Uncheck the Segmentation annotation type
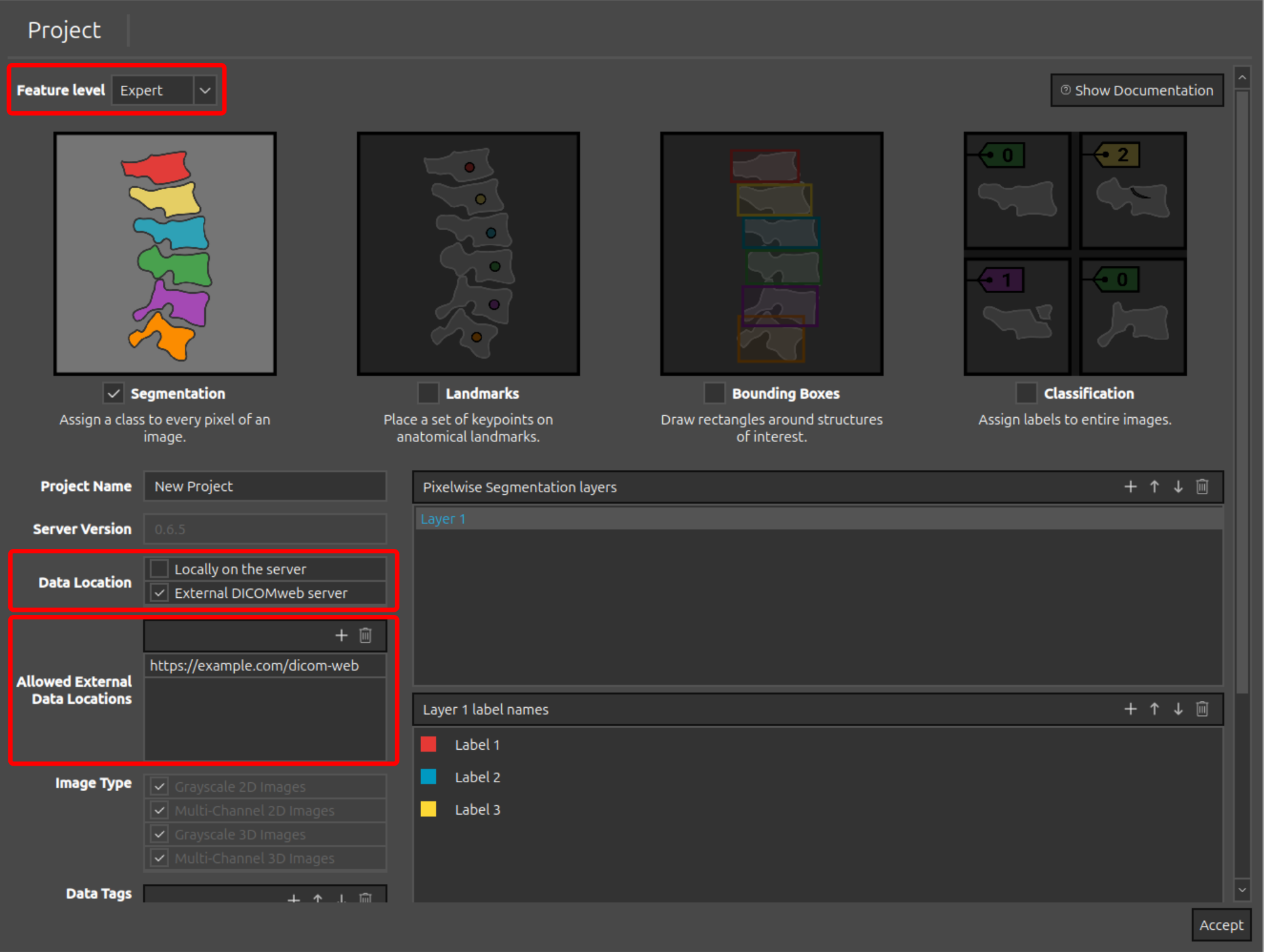The width and height of the screenshot is (1264, 952). [113, 393]
